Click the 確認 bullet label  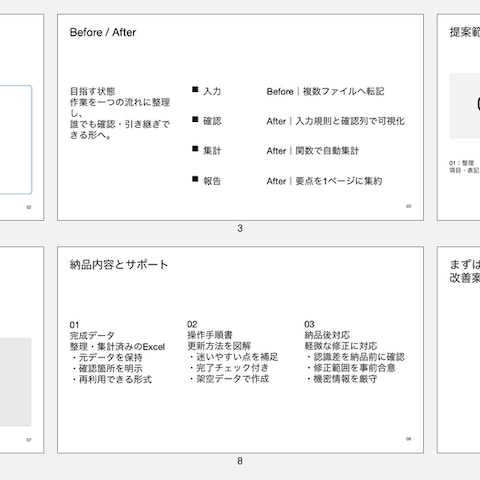tap(212, 121)
